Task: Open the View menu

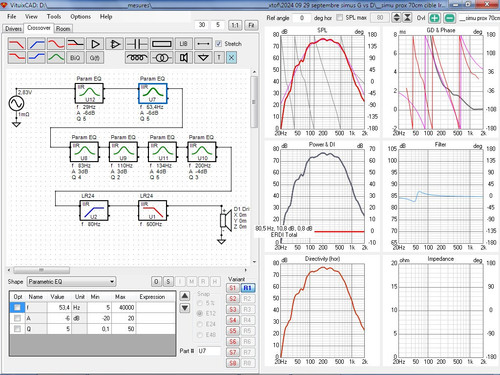Action: point(31,16)
